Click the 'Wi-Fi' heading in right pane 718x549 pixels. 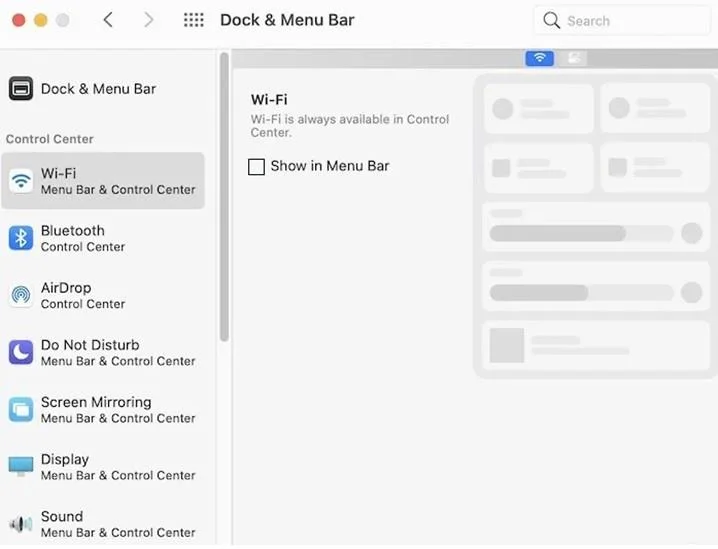(269, 99)
